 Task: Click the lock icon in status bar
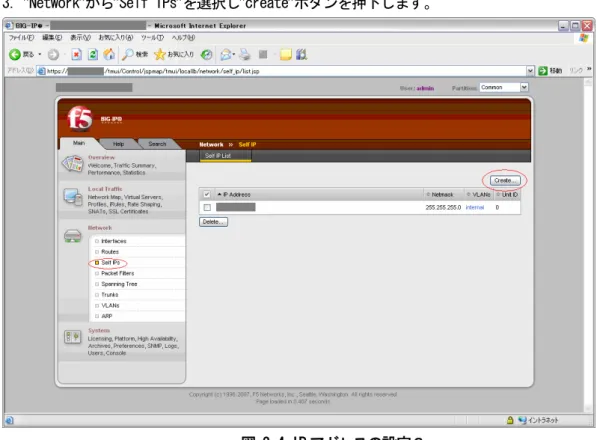[510, 420]
